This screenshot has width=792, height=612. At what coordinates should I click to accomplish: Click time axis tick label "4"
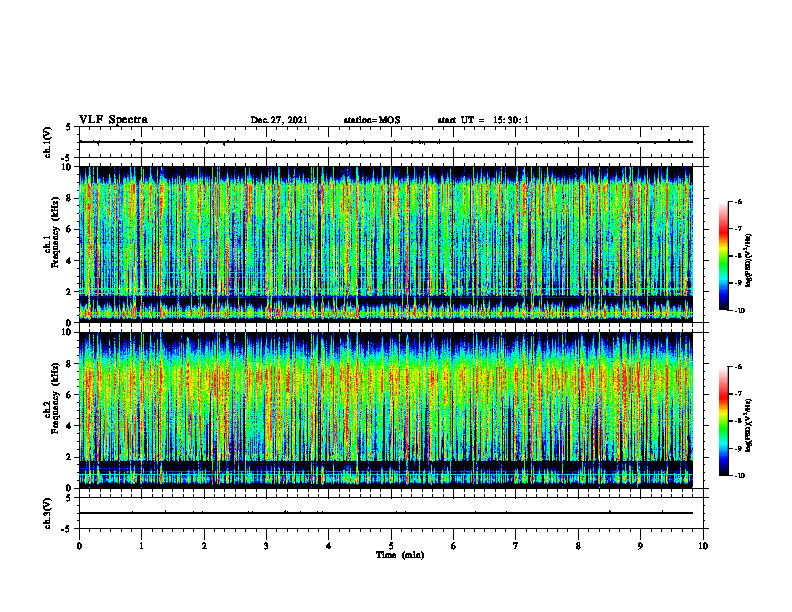point(329,546)
